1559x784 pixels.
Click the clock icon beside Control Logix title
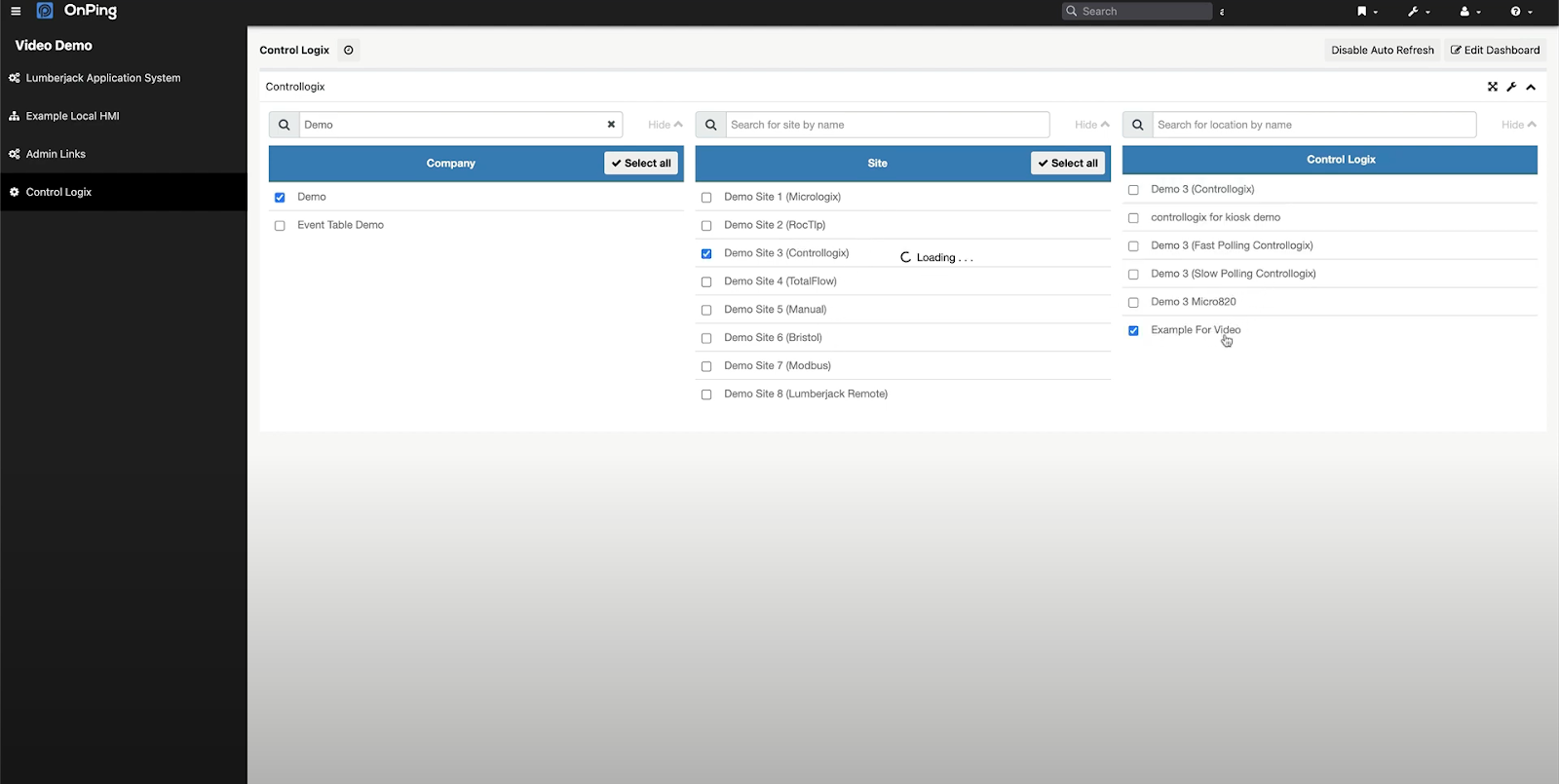[x=349, y=50]
